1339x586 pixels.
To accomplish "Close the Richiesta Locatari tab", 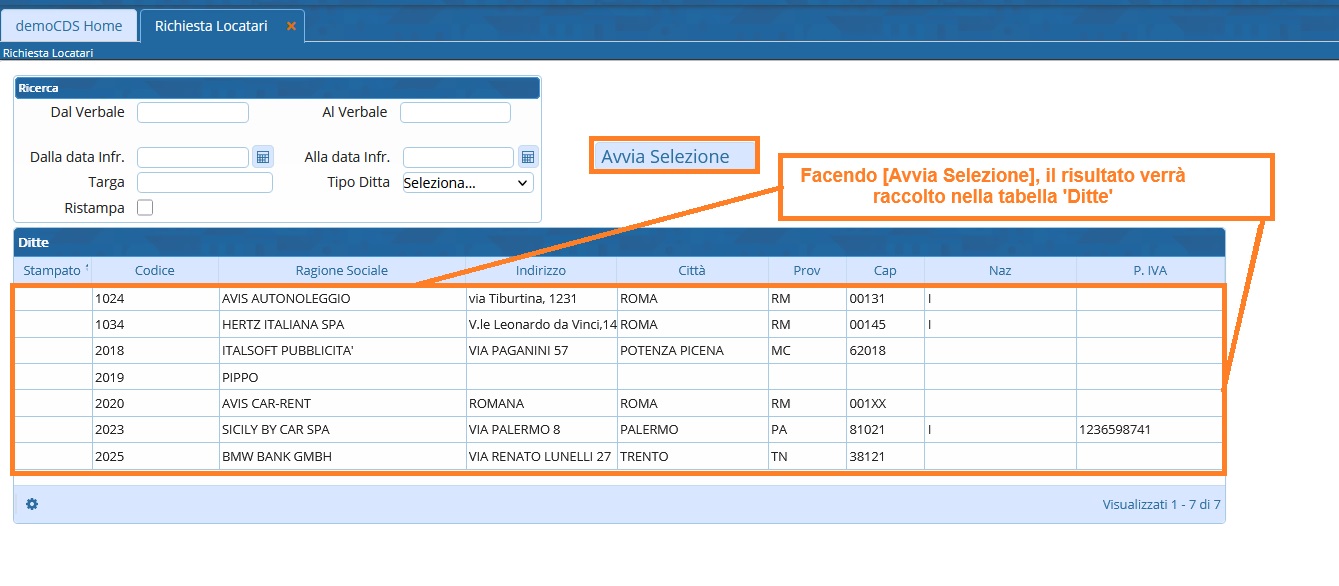I will 291,26.
